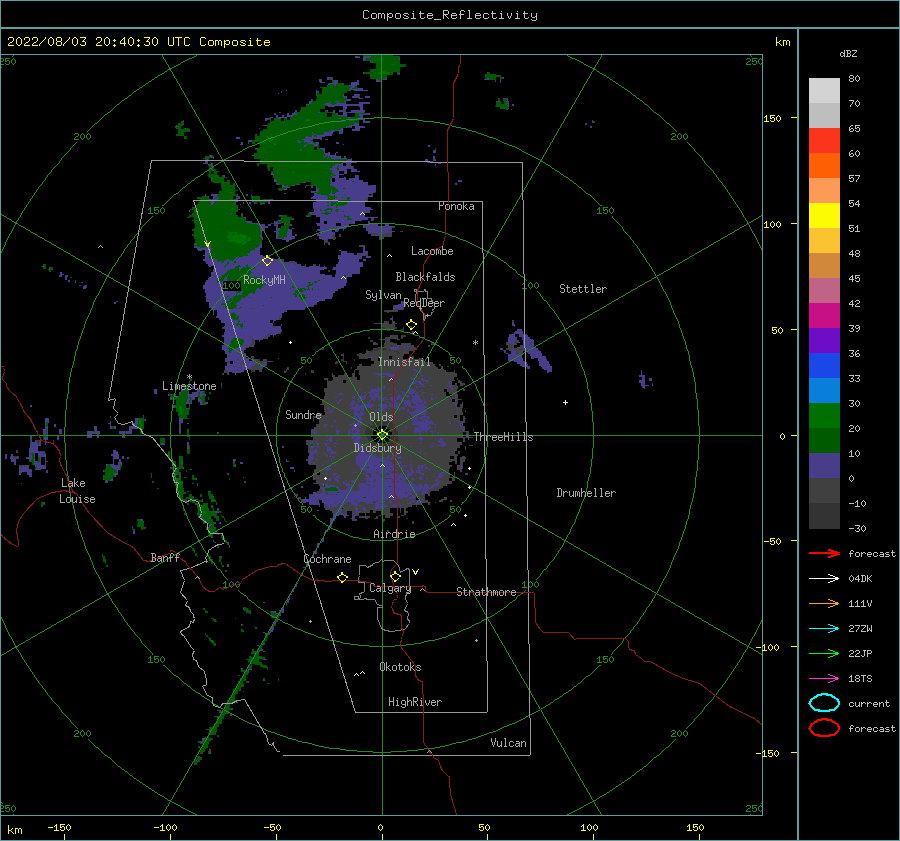Click the Sylvan label on the map

pos(383,295)
